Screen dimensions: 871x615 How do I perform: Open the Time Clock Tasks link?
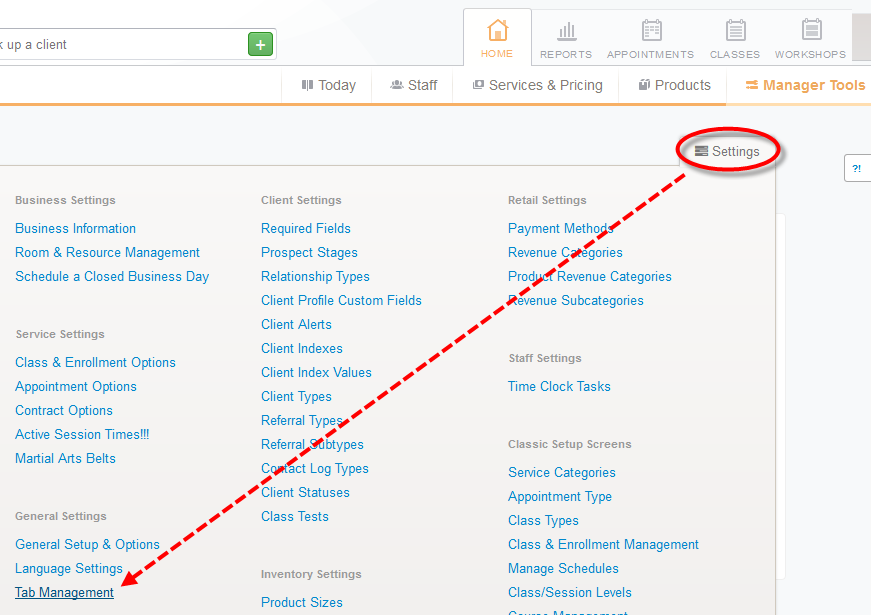(x=559, y=386)
